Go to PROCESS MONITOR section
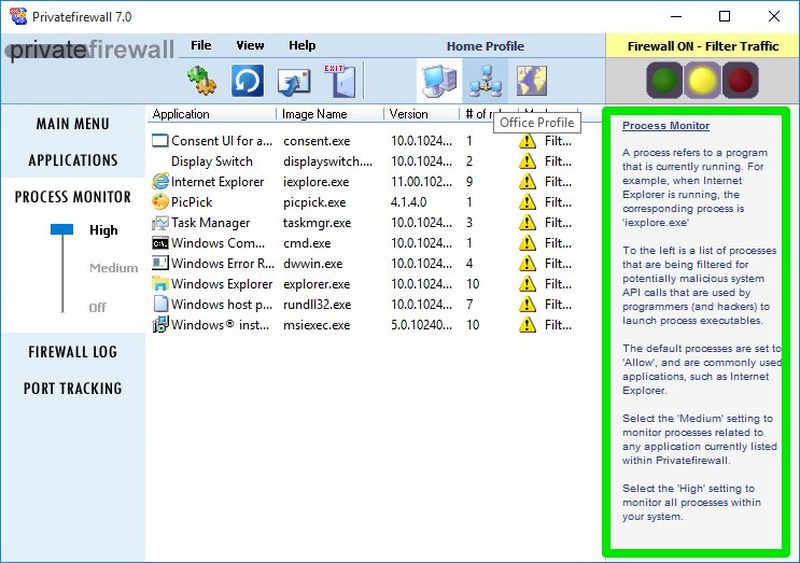The width and height of the screenshot is (800, 563). click(73, 197)
